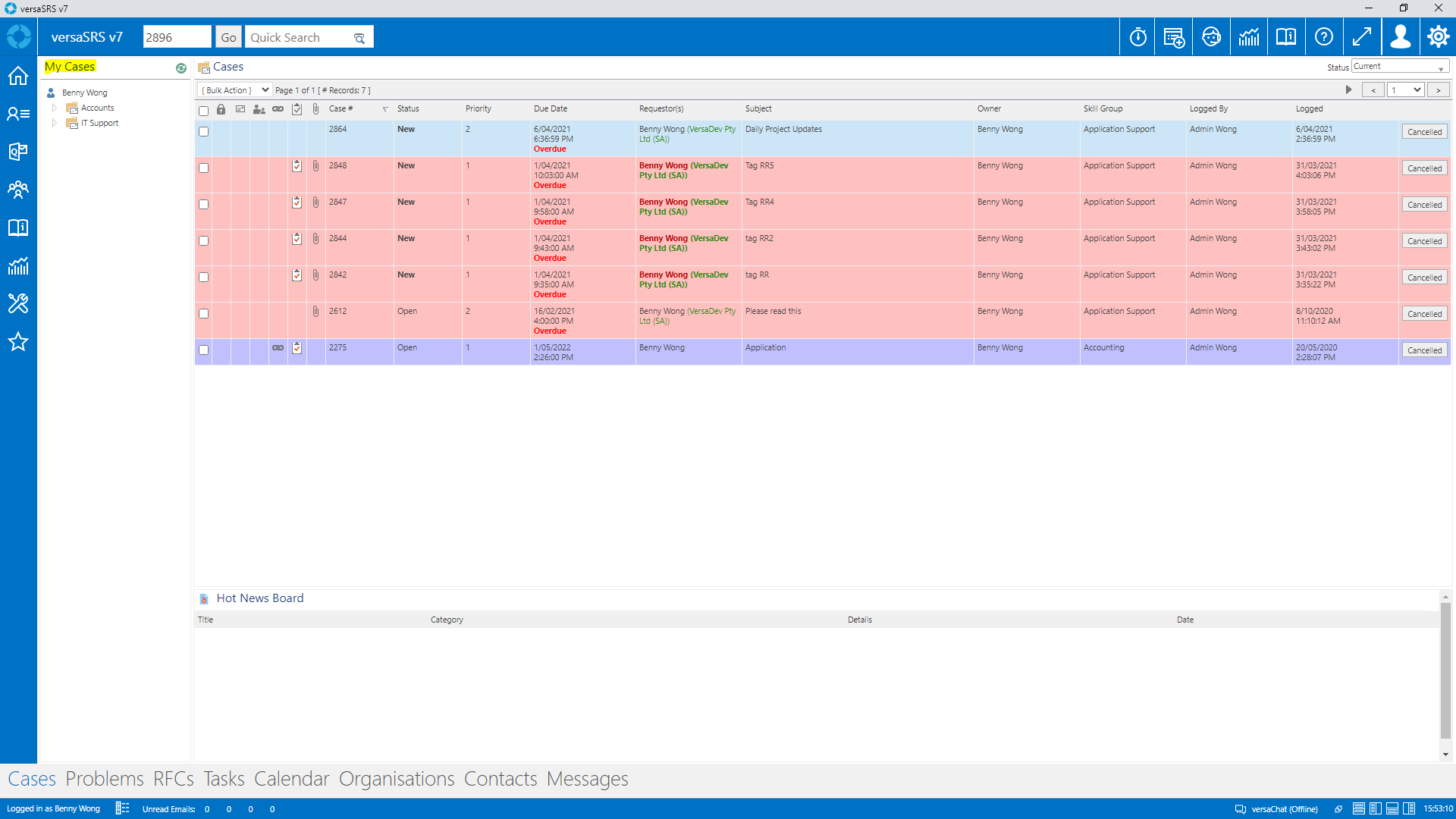Open the settings gear in the top toolbar
Screen dimensions: 1456x819
1438,36
